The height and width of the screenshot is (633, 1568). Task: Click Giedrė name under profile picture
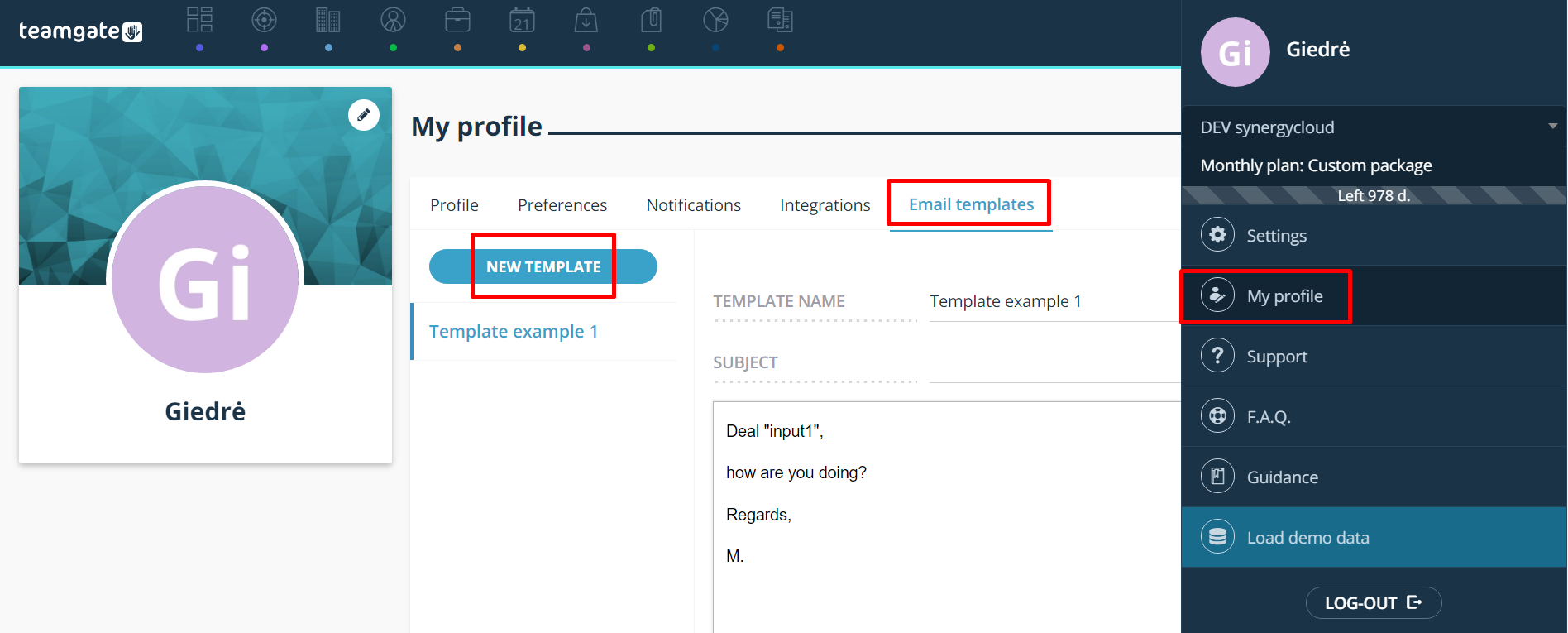(x=205, y=411)
